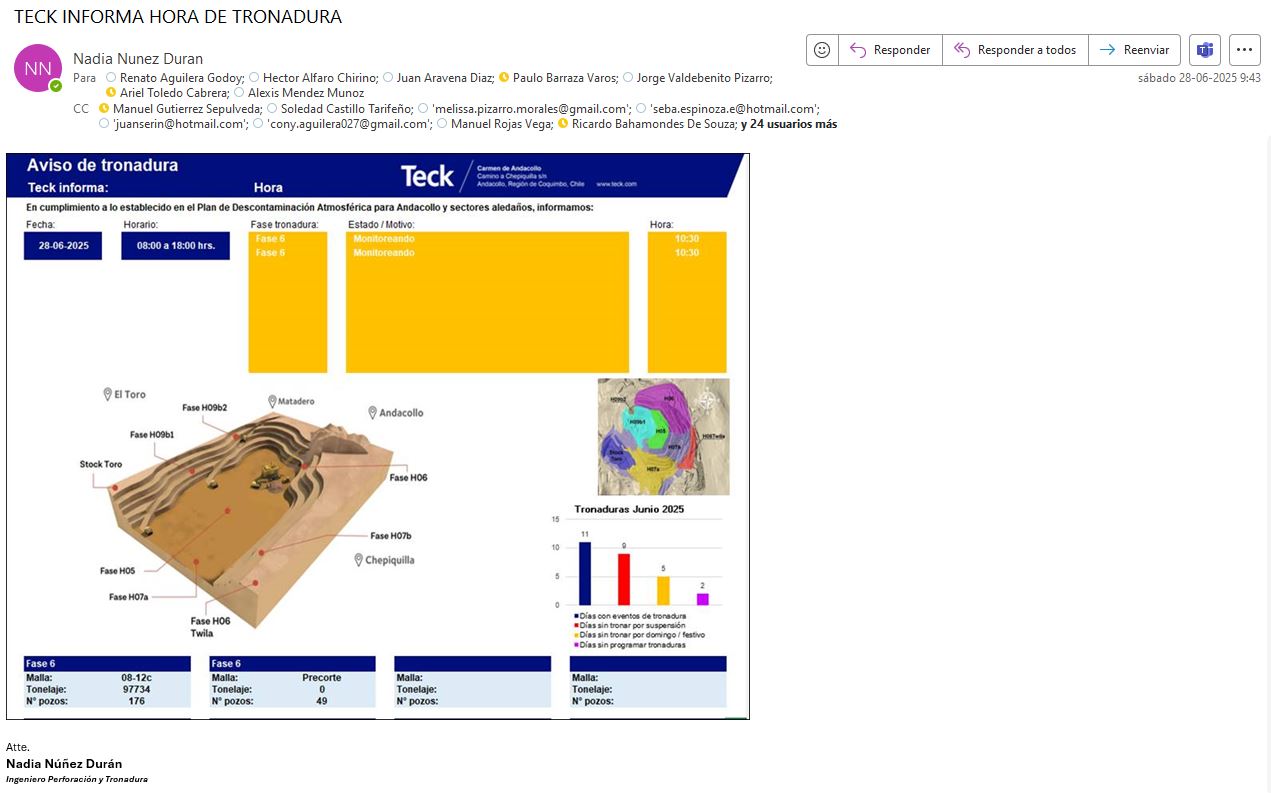Select recipient Jorge Valdebenito Pizarro
Image resolution: width=1271 pixels, height=793 pixels.
[x=704, y=78]
